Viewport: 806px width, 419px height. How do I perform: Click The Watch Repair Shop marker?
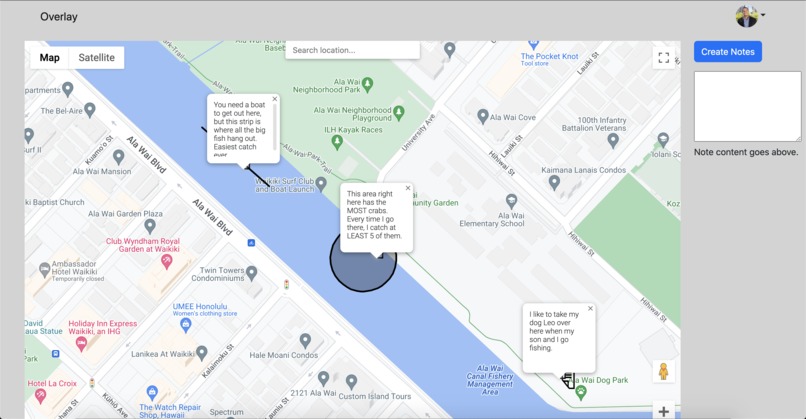point(152,393)
